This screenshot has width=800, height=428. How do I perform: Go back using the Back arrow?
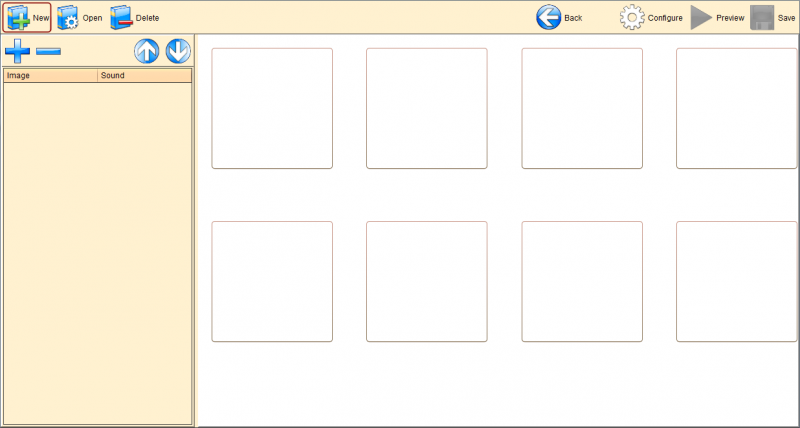(548, 18)
